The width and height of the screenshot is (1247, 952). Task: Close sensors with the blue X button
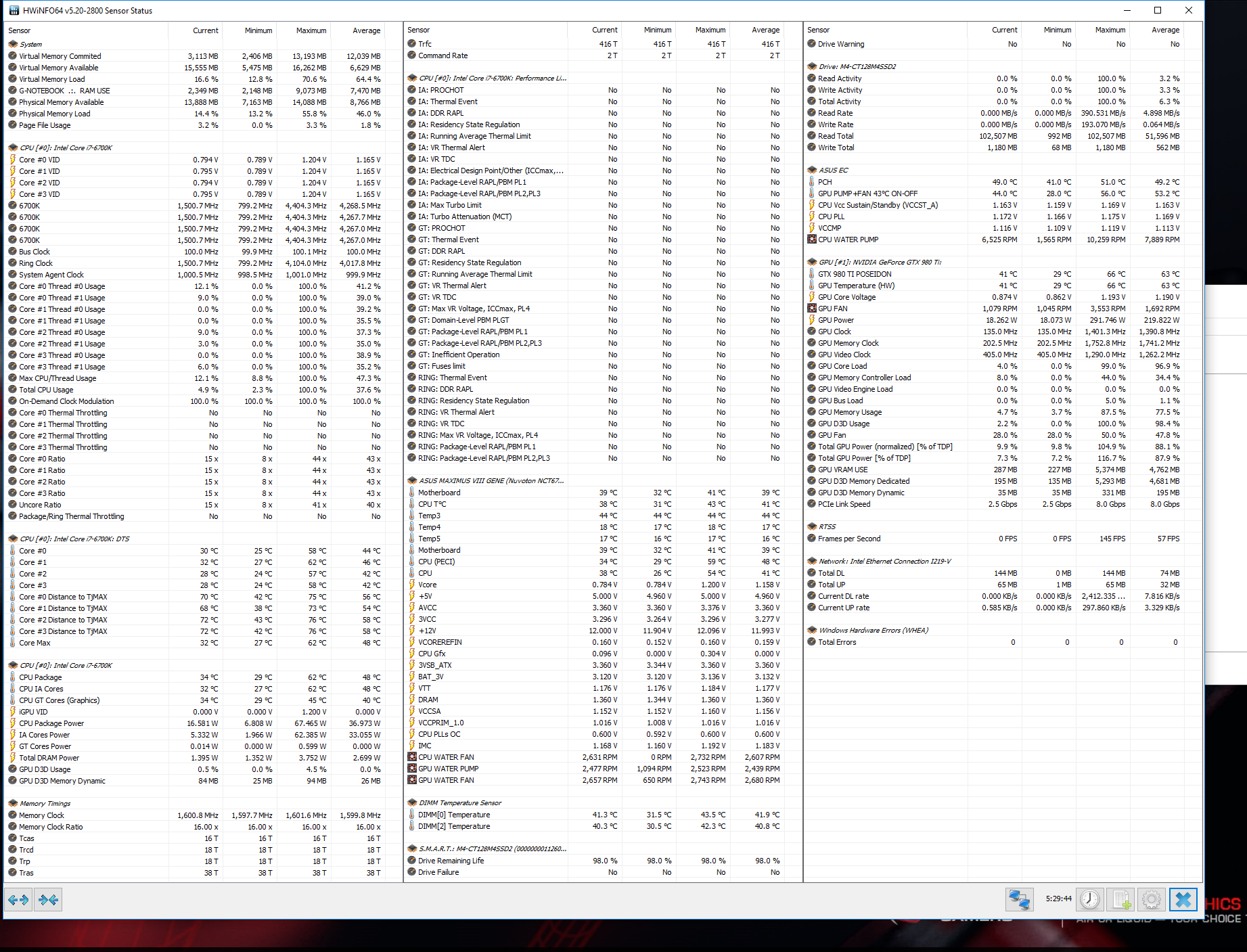[1183, 900]
